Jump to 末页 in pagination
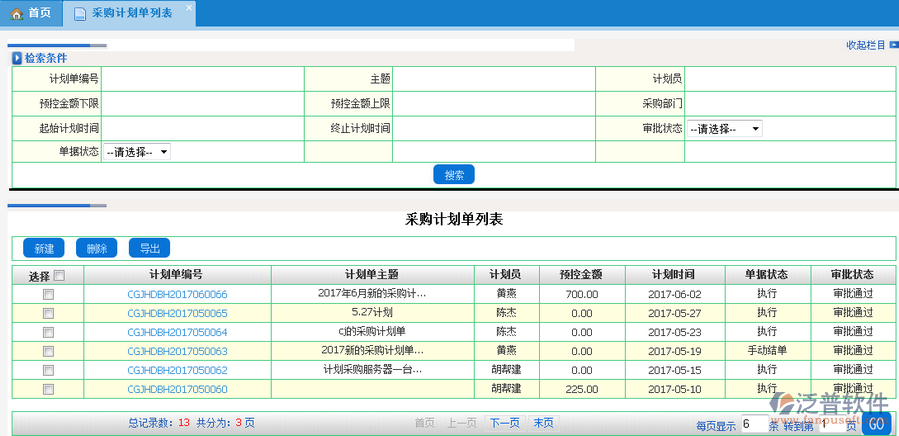The image size is (899, 436). (543, 423)
